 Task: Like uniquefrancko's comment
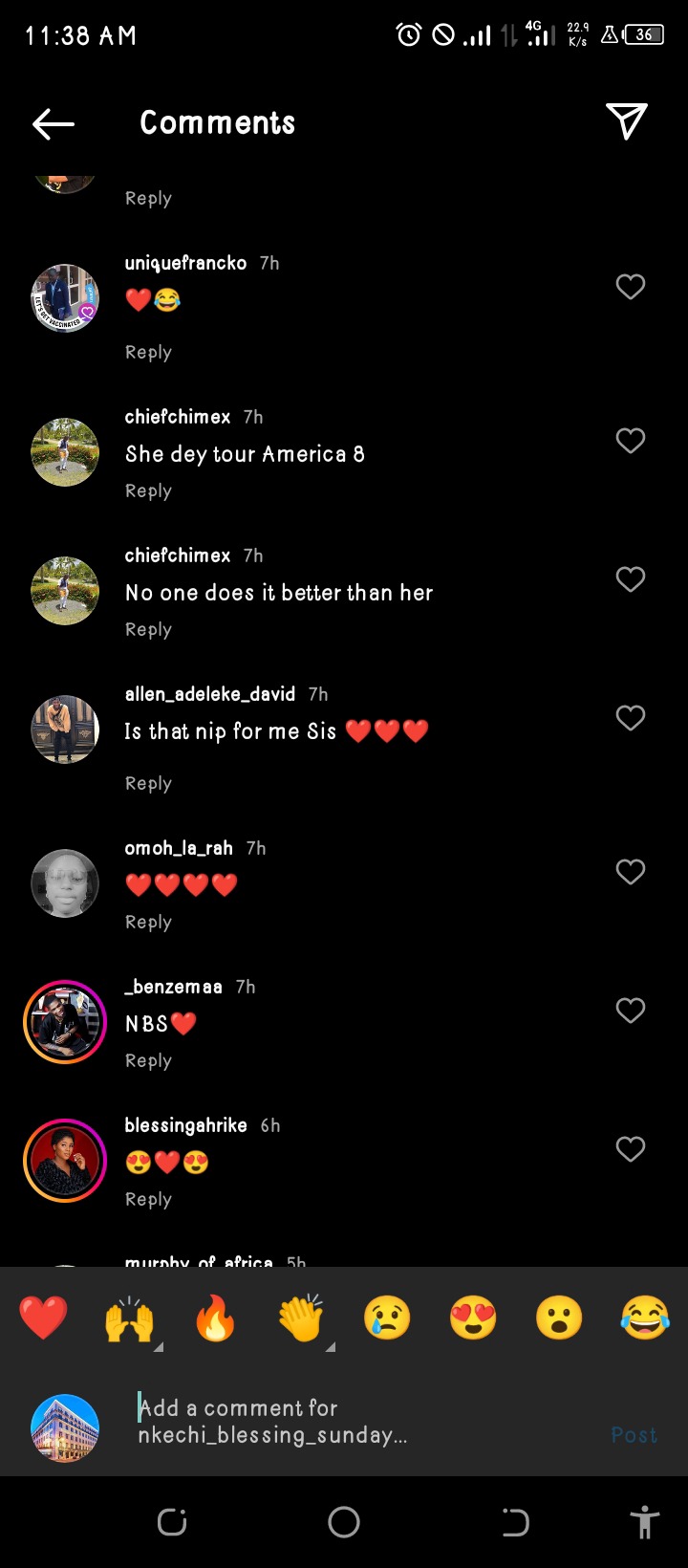click(631, 287)
